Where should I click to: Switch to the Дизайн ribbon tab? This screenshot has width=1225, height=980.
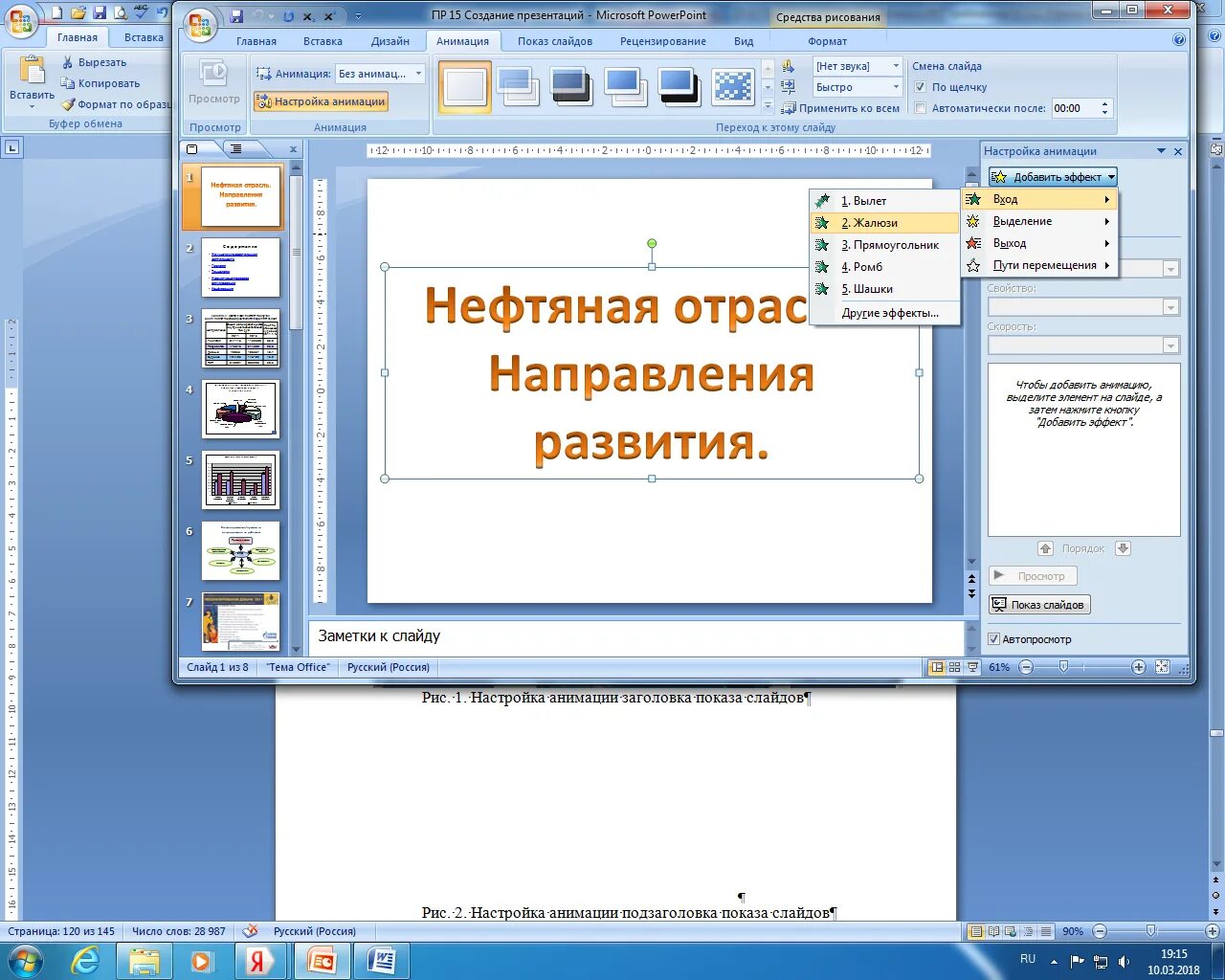(x=390, y=41)
